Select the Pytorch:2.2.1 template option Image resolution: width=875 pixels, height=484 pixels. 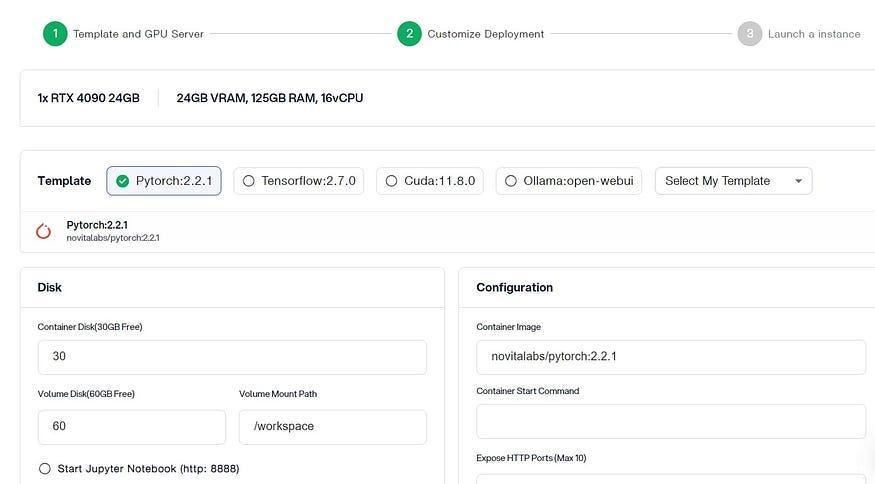pos(164,181)
